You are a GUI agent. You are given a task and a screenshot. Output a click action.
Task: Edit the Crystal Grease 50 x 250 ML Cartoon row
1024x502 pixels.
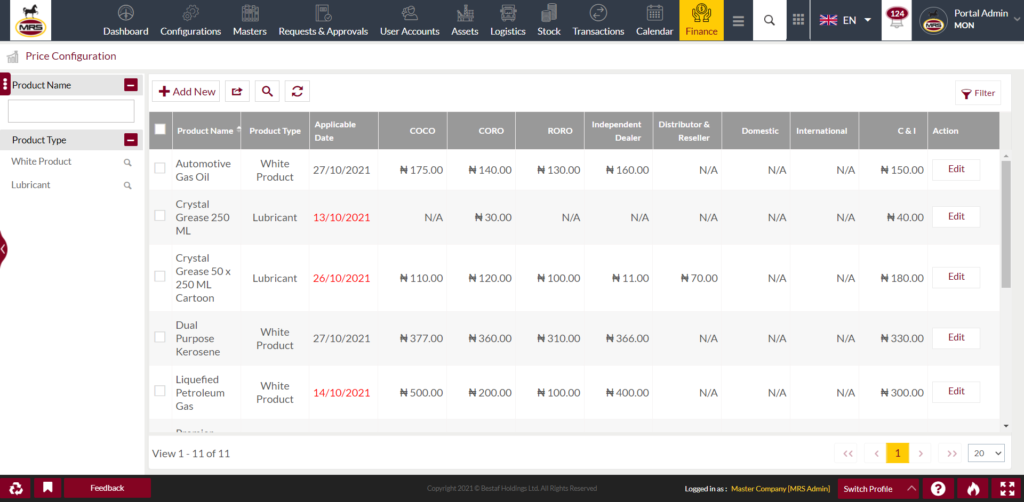pos(956,277)
